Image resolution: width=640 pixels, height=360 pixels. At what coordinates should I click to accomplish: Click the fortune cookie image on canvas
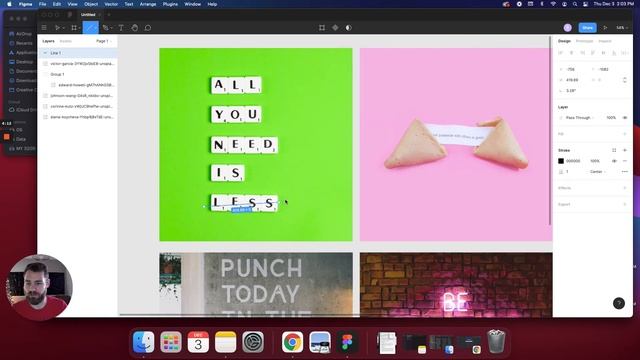pos(456,144)
